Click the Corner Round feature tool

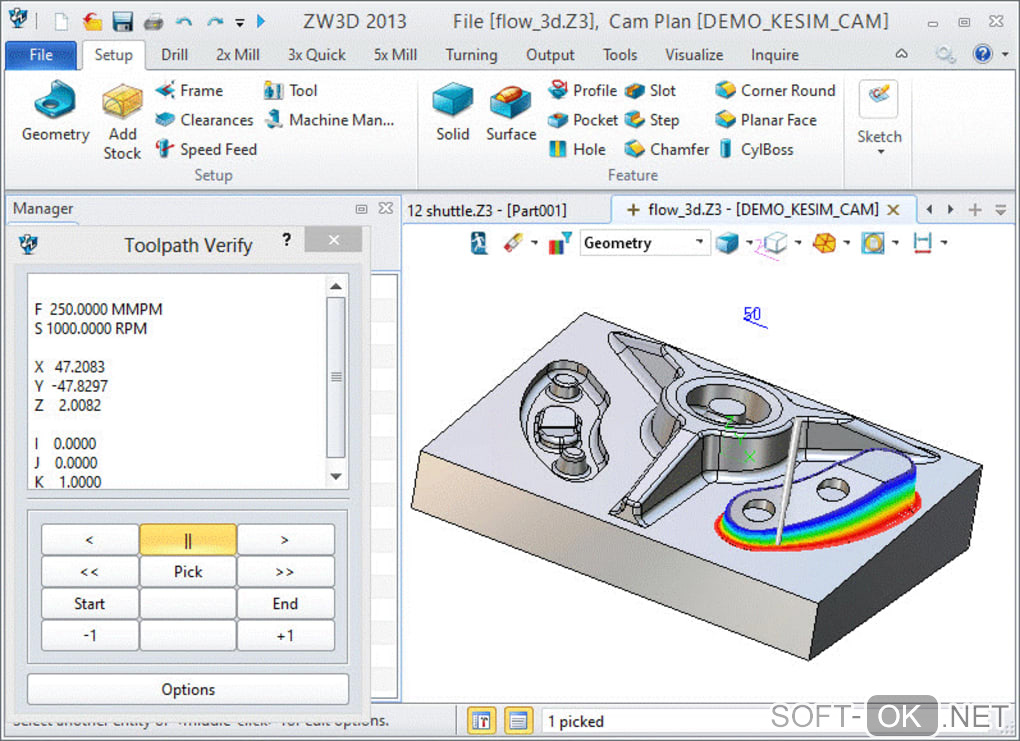(x=775, y=90)
